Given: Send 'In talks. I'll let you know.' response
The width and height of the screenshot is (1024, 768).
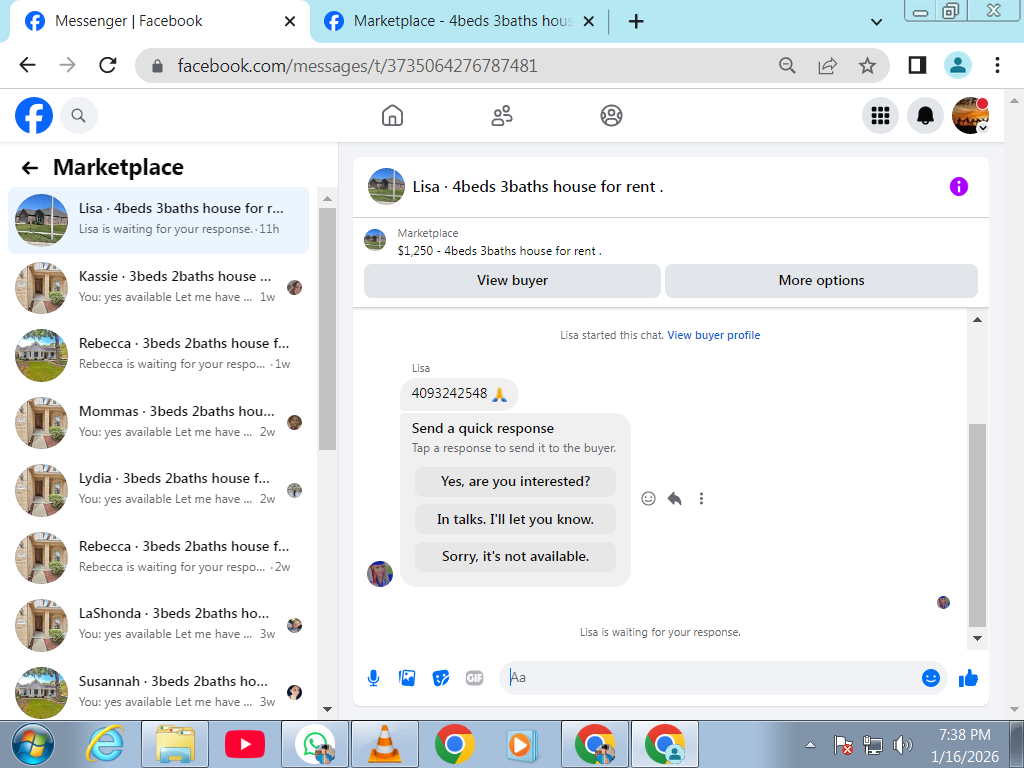Looking at the screenshot, I should click(x=515, y=520).
